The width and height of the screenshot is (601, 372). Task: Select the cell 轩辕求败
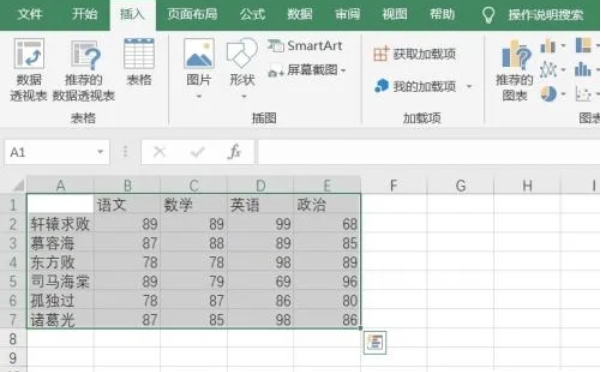[60, 224]
